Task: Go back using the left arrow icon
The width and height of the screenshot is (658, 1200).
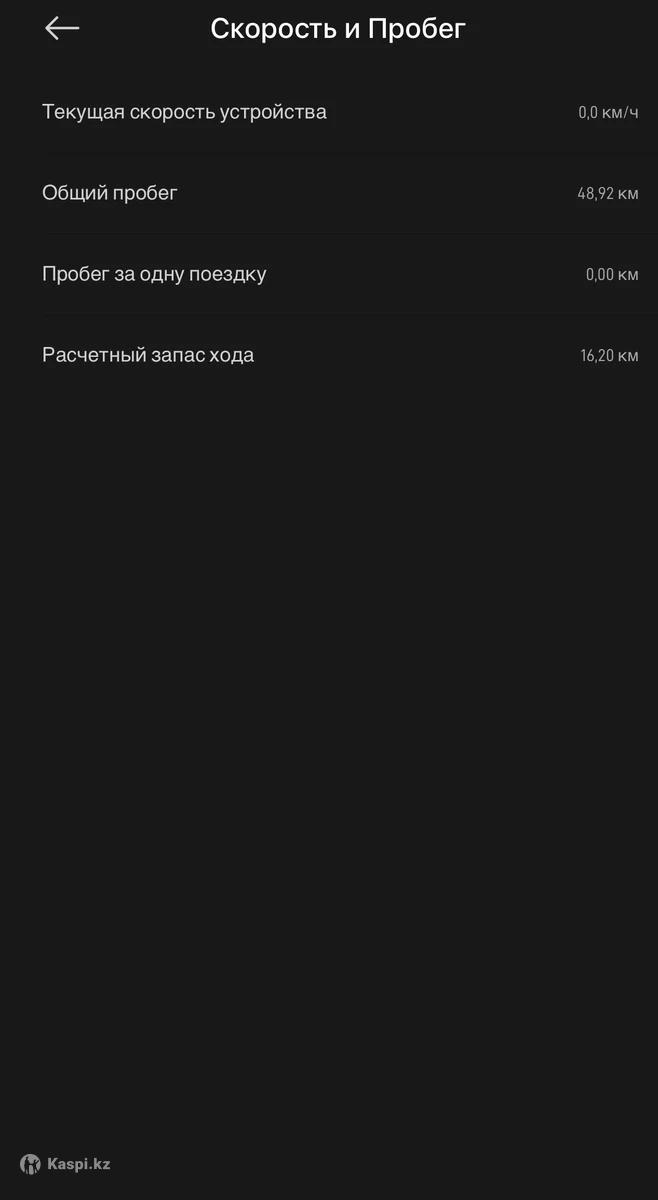Action: 62,29
